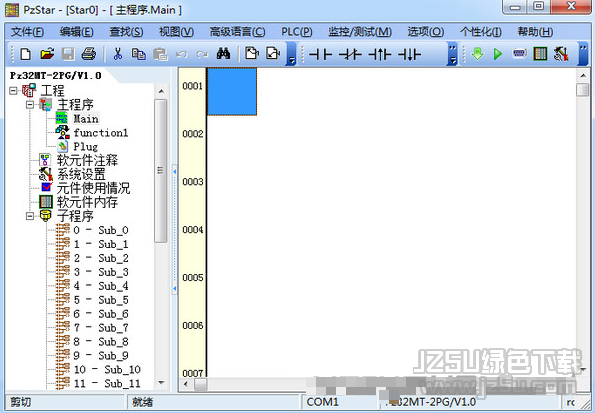595x413 pixels.
Task: Open the device memory grid icon in toolbar
Action: (540, 54)
